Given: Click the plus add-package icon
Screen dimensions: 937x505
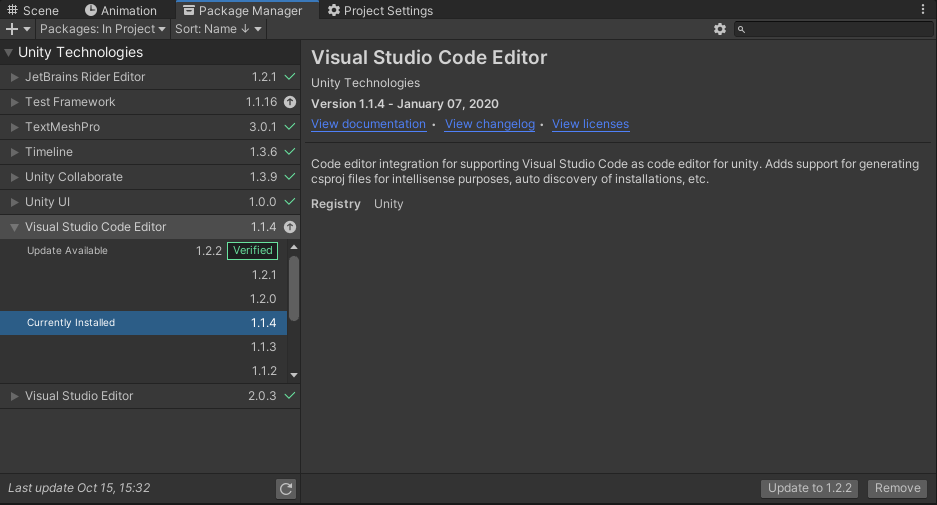Looking at the screenshot, I should click(14, 29).
